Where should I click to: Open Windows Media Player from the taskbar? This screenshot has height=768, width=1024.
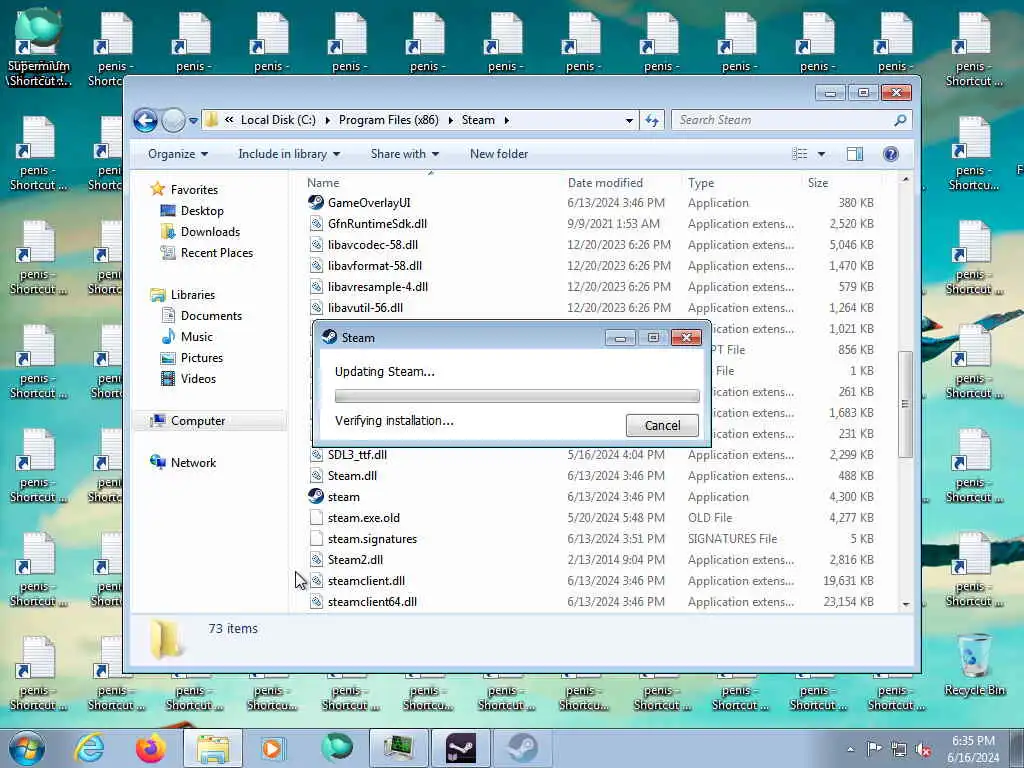[272, 748]
